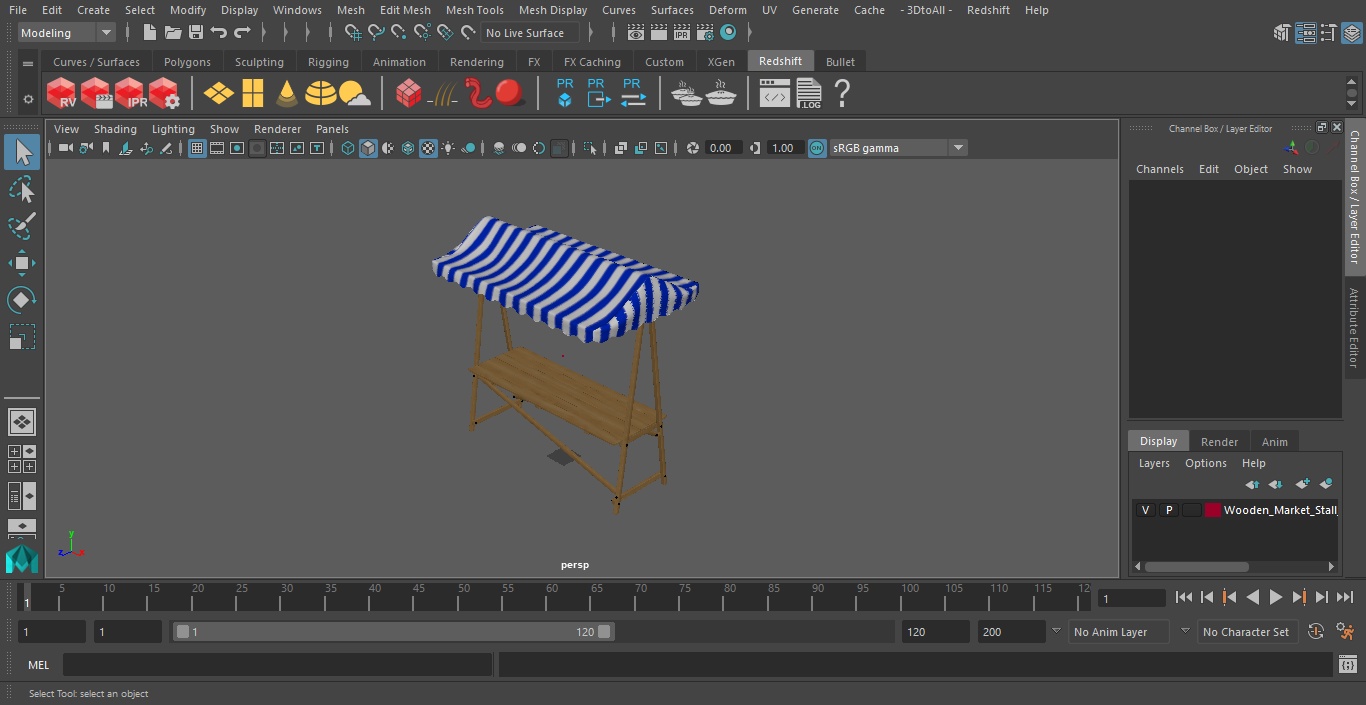Click the current frame field
Screen dimensions: 1366x705
coord(1131,598)
